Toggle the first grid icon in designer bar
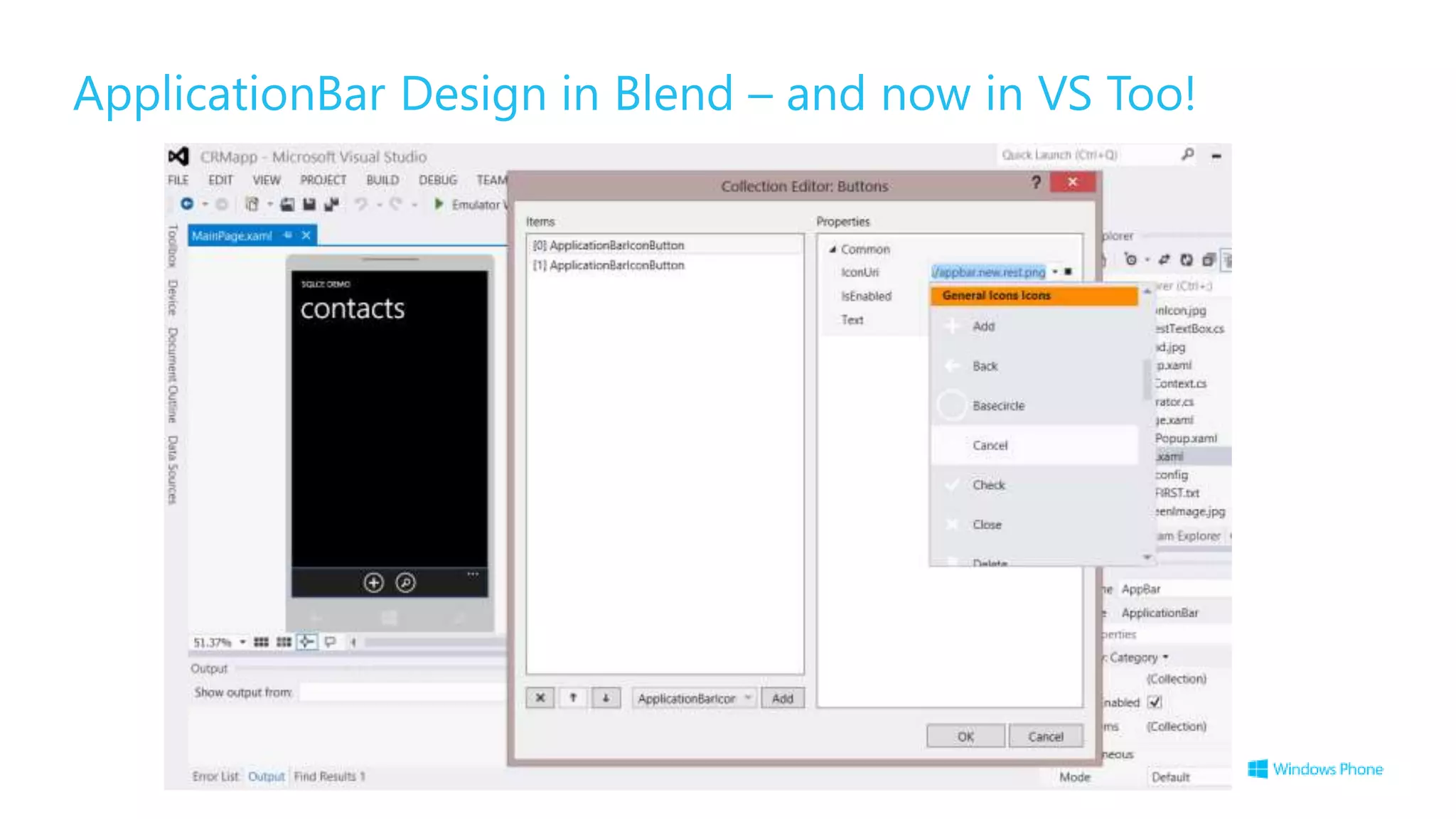Viewport: 1456px width, 819px height. 261,642
